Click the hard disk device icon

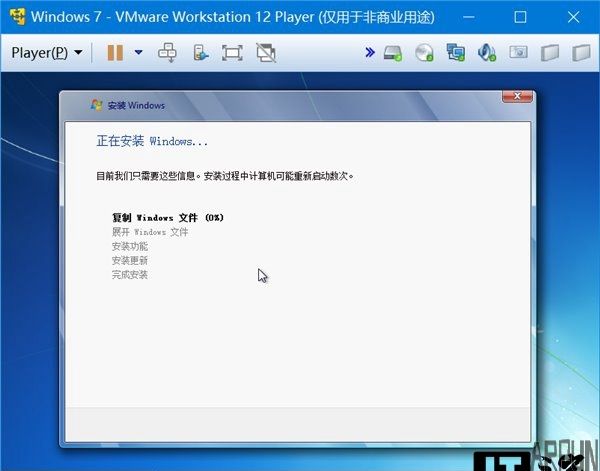point(393,53)
